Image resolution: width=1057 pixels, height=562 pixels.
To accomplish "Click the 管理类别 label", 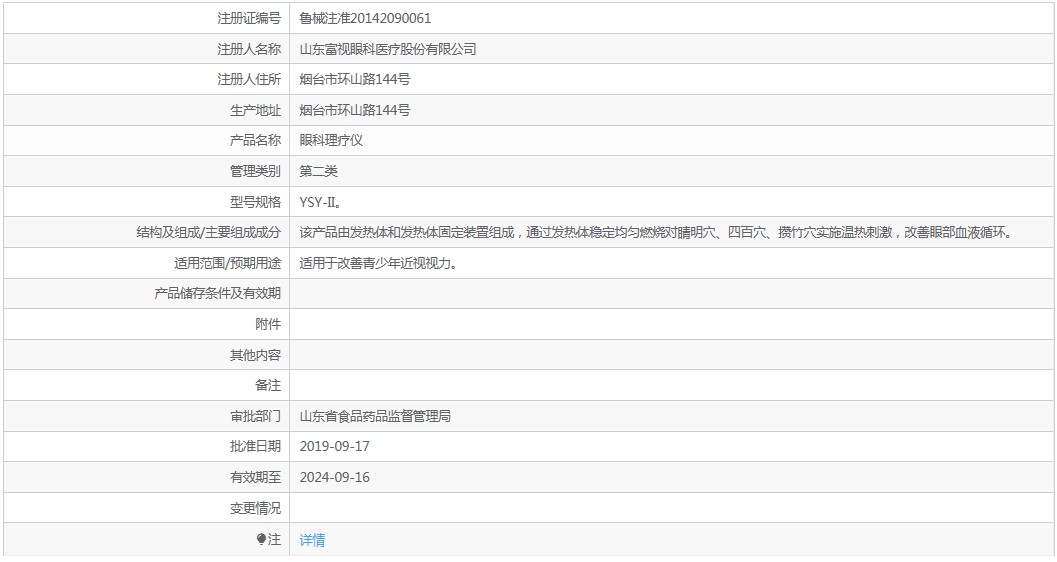I will click(x=255, y=171).
